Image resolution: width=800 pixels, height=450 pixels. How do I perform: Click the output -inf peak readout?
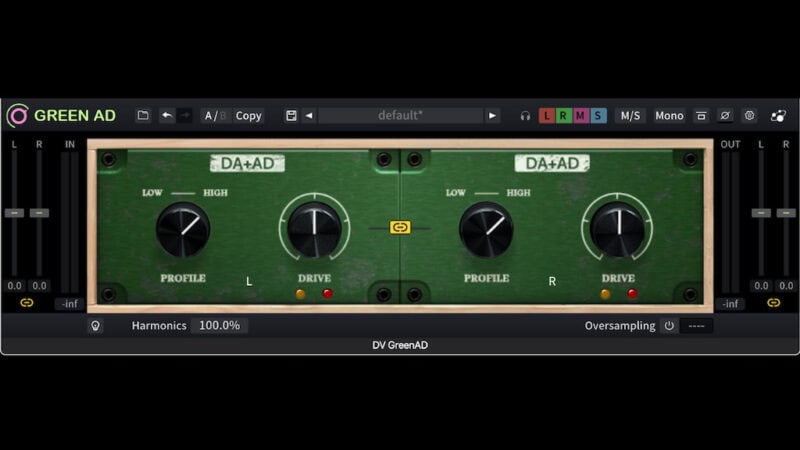(x=730, y=304)
